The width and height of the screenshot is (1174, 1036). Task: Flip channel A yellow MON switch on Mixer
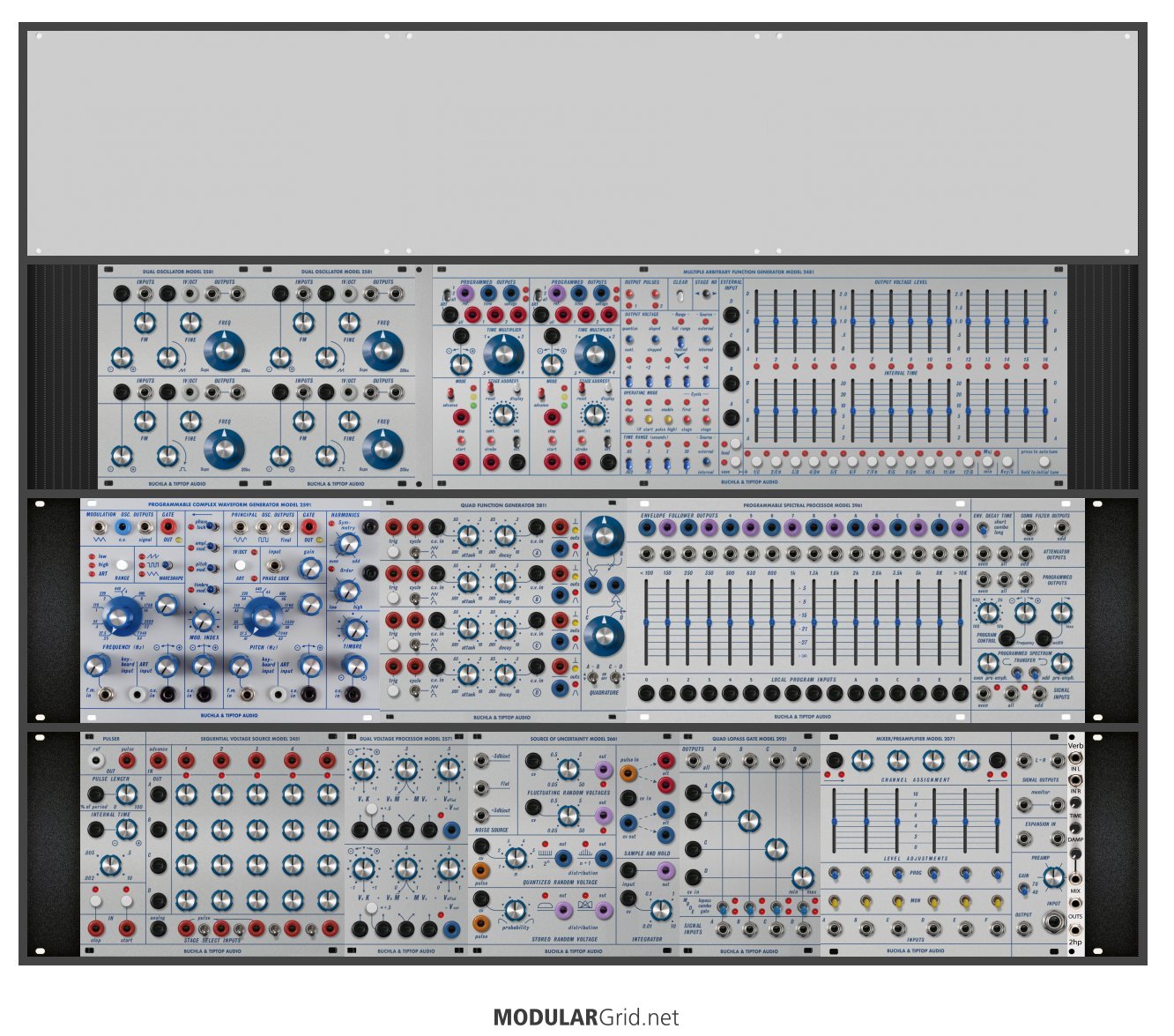[835, 902]
